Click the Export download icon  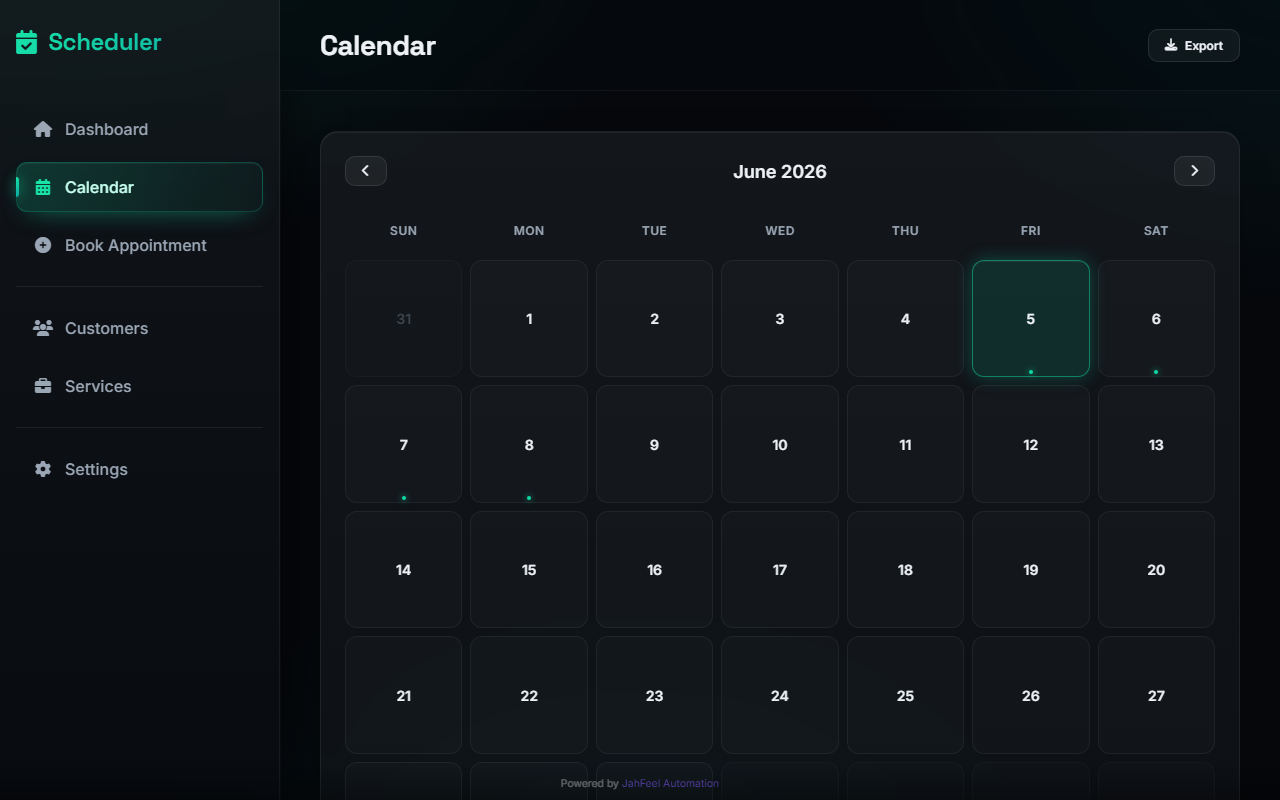(x=1171, y=45)
